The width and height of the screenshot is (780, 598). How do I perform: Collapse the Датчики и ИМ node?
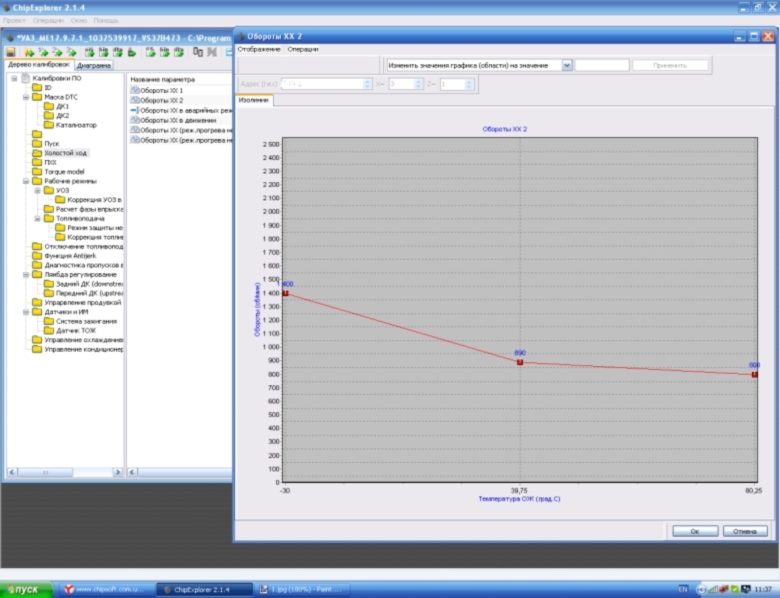25,311
